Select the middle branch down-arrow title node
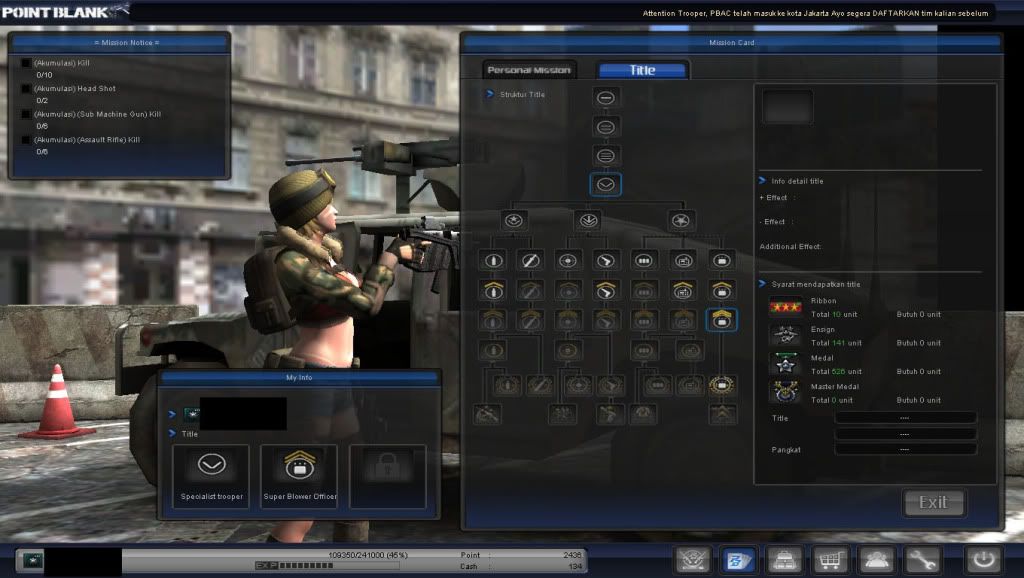The width and height of the screenshot is (1024, 578). pyautogui.click(x=588, y=220)
